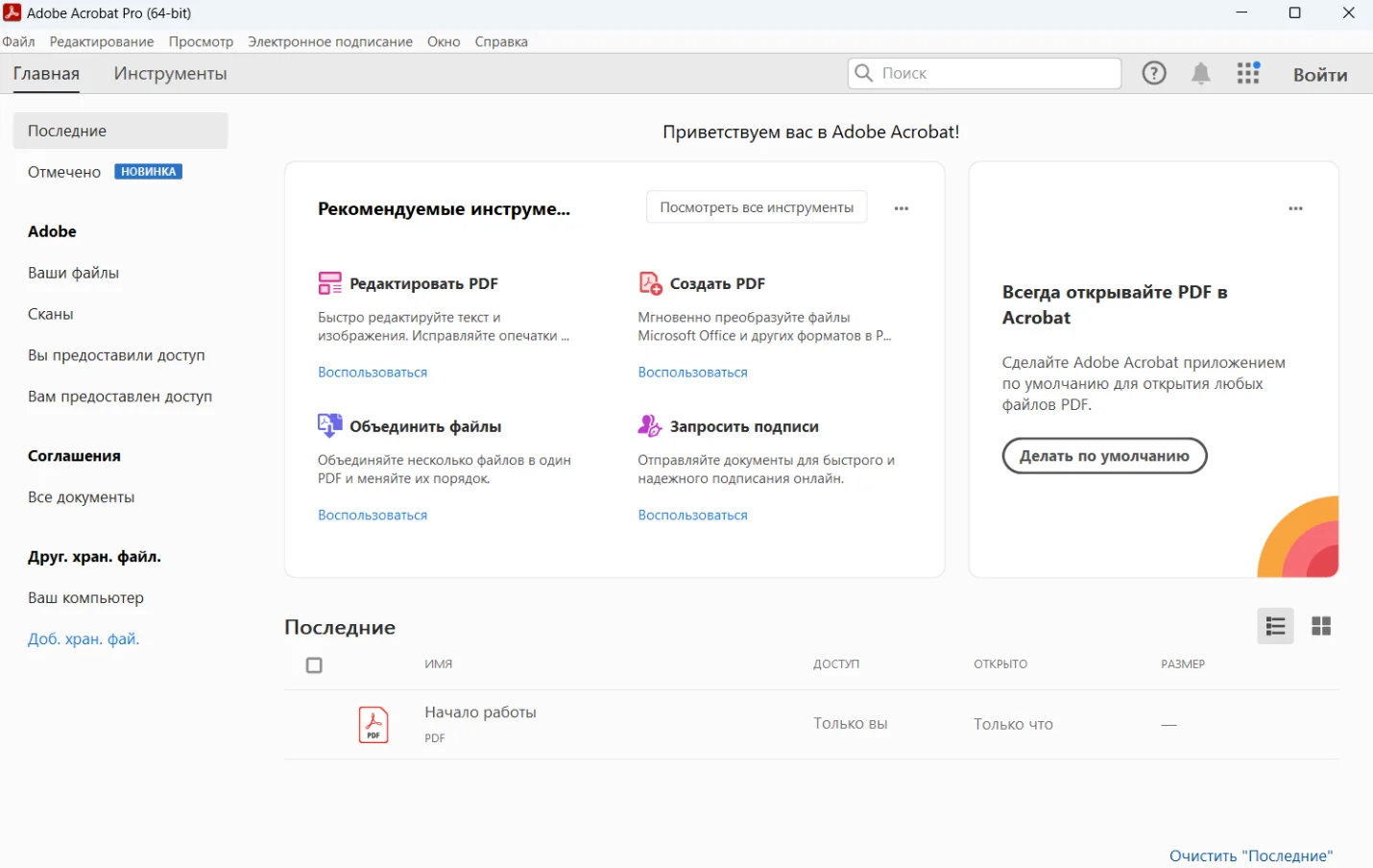Open the Справка menu
The image size is (1373, 868).
(x=501, y=41)
